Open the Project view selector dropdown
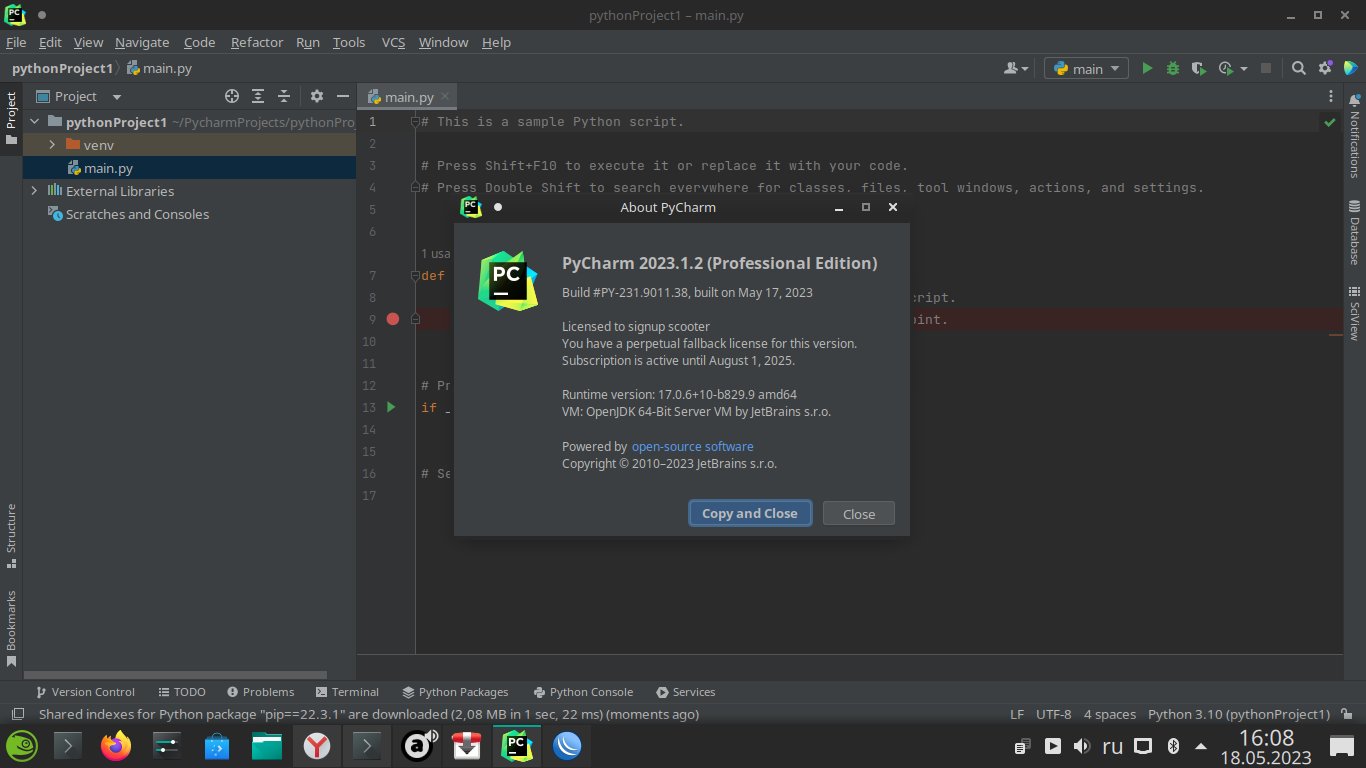Viewport: 1366px width, 768px height. pos(79,96)
